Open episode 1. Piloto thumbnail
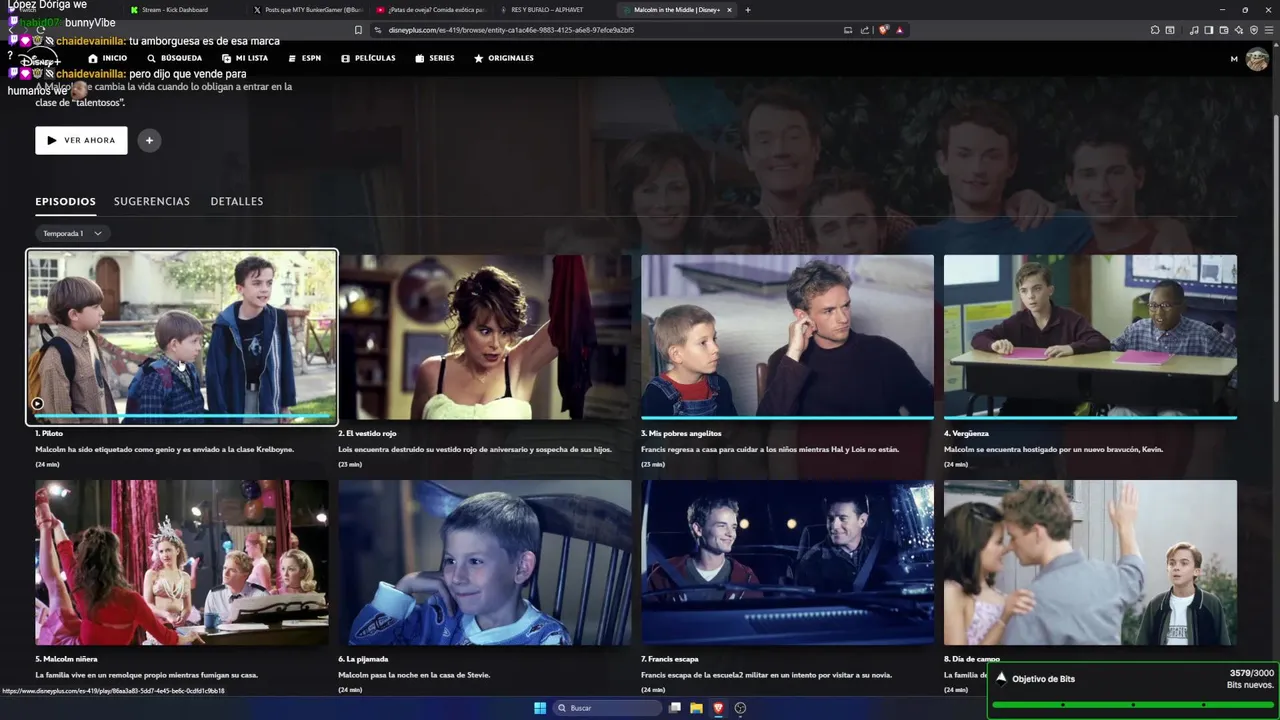The height and width of the screenshot is (720, 1280). [x=182, y=337]
